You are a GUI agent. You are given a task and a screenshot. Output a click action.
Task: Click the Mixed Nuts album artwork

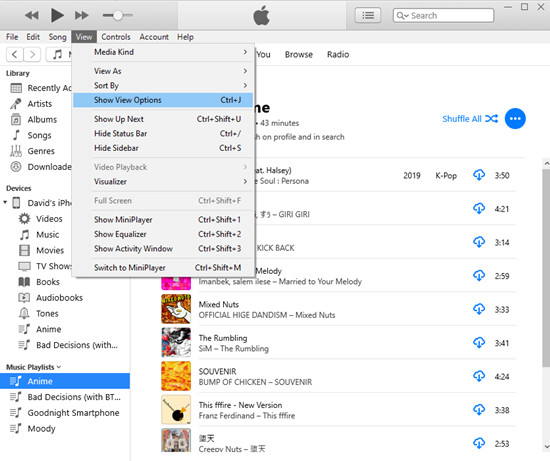click(x=176, y=309)
